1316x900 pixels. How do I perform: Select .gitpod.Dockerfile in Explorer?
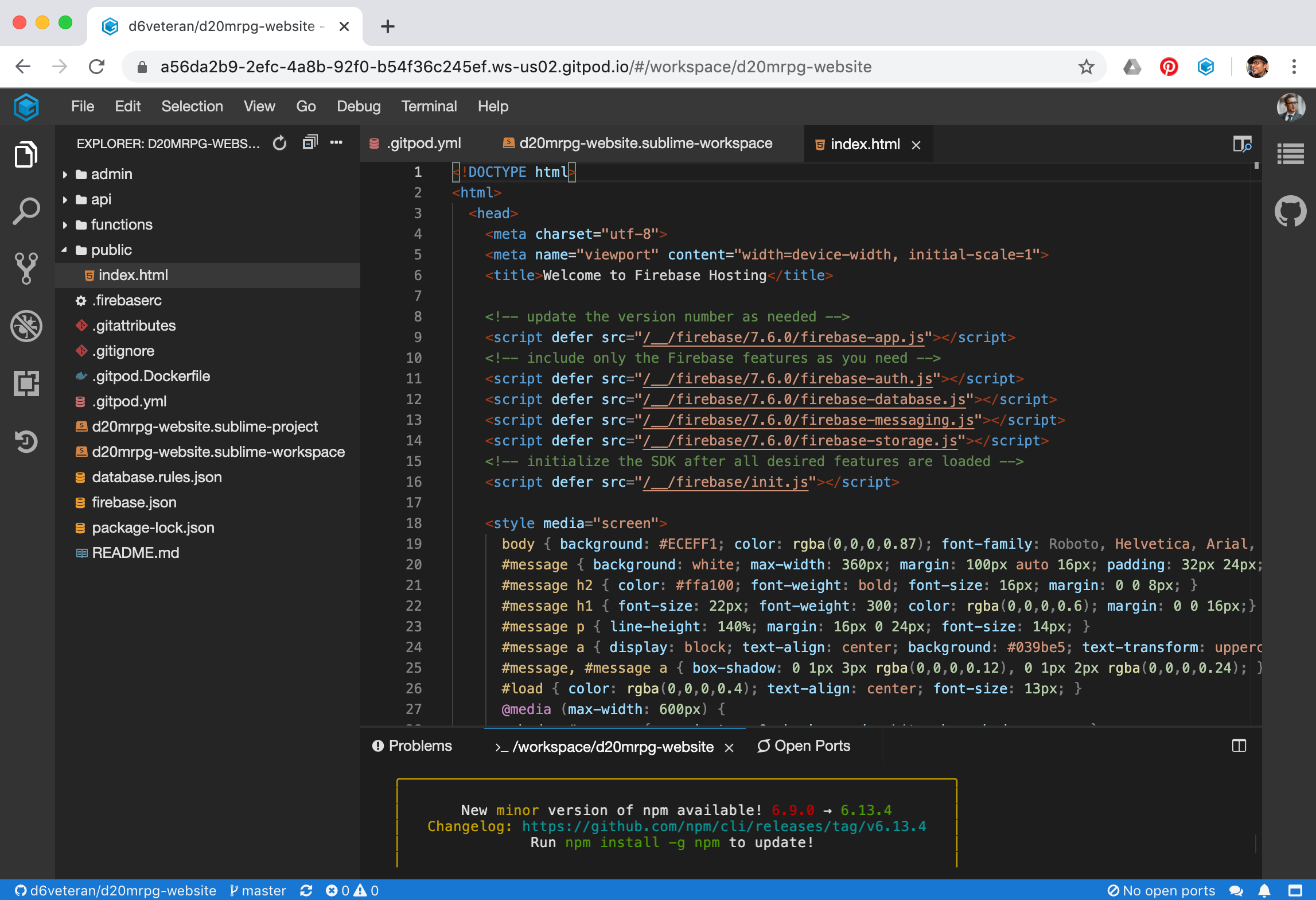pos(208,376)
